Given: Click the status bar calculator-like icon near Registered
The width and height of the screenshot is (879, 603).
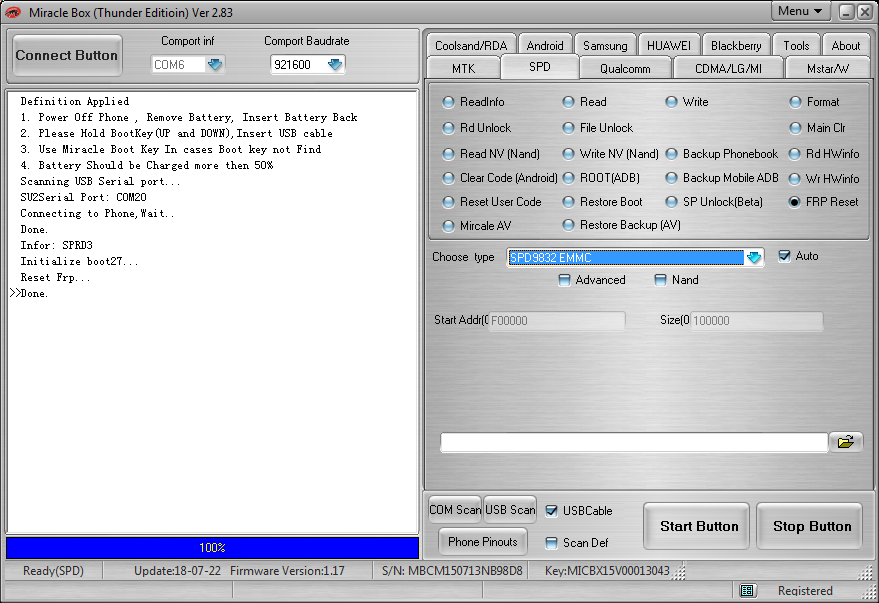Looking at the screenshot, I should click(747, 590).
